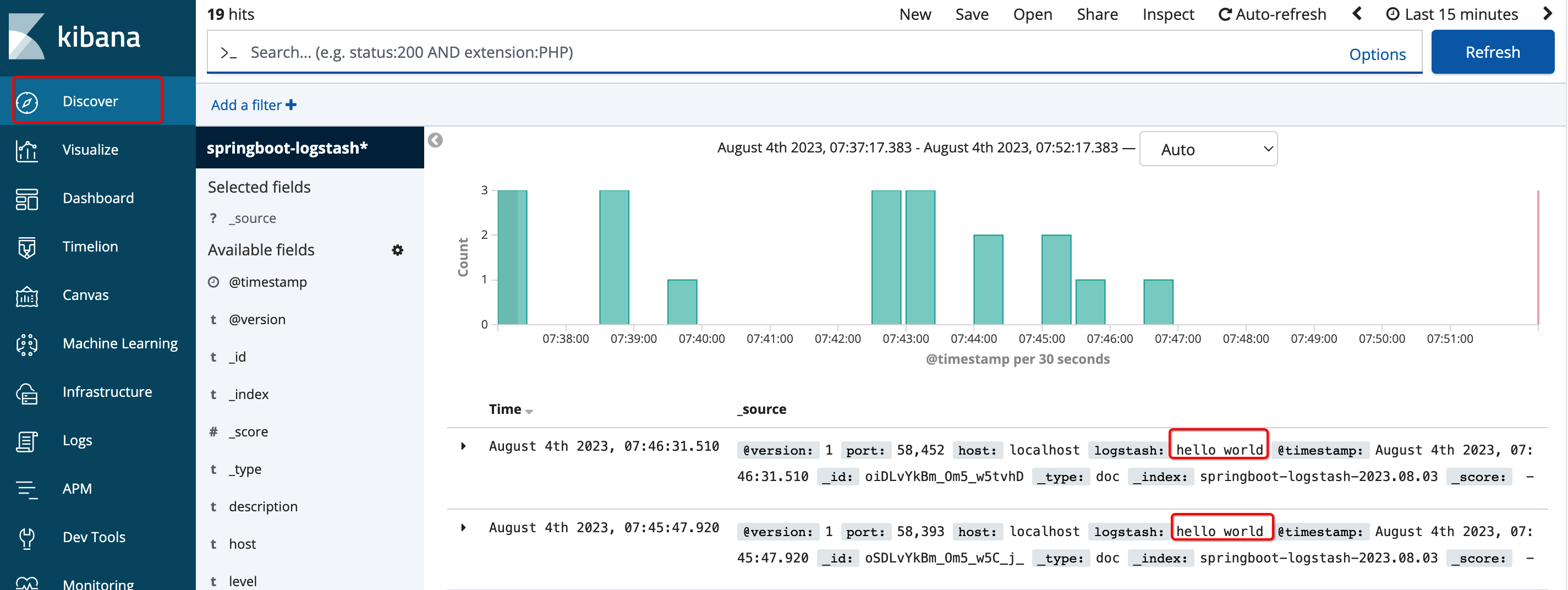This screenshot has height=590, width=1568.
Task: Click the Machine Learning icon
Action: pyautogui.click(x=27, y=344)
